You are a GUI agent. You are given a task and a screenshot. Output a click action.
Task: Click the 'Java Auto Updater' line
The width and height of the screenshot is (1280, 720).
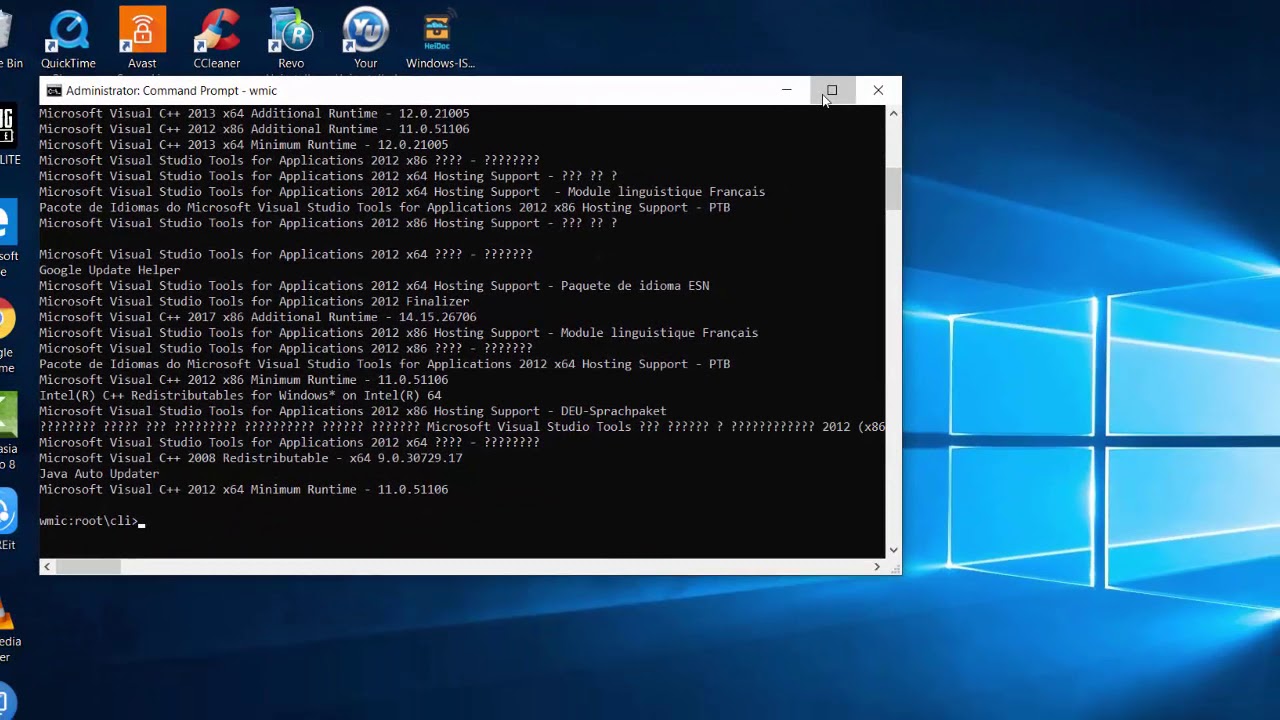pyautogui.click(x=99, y=474)
